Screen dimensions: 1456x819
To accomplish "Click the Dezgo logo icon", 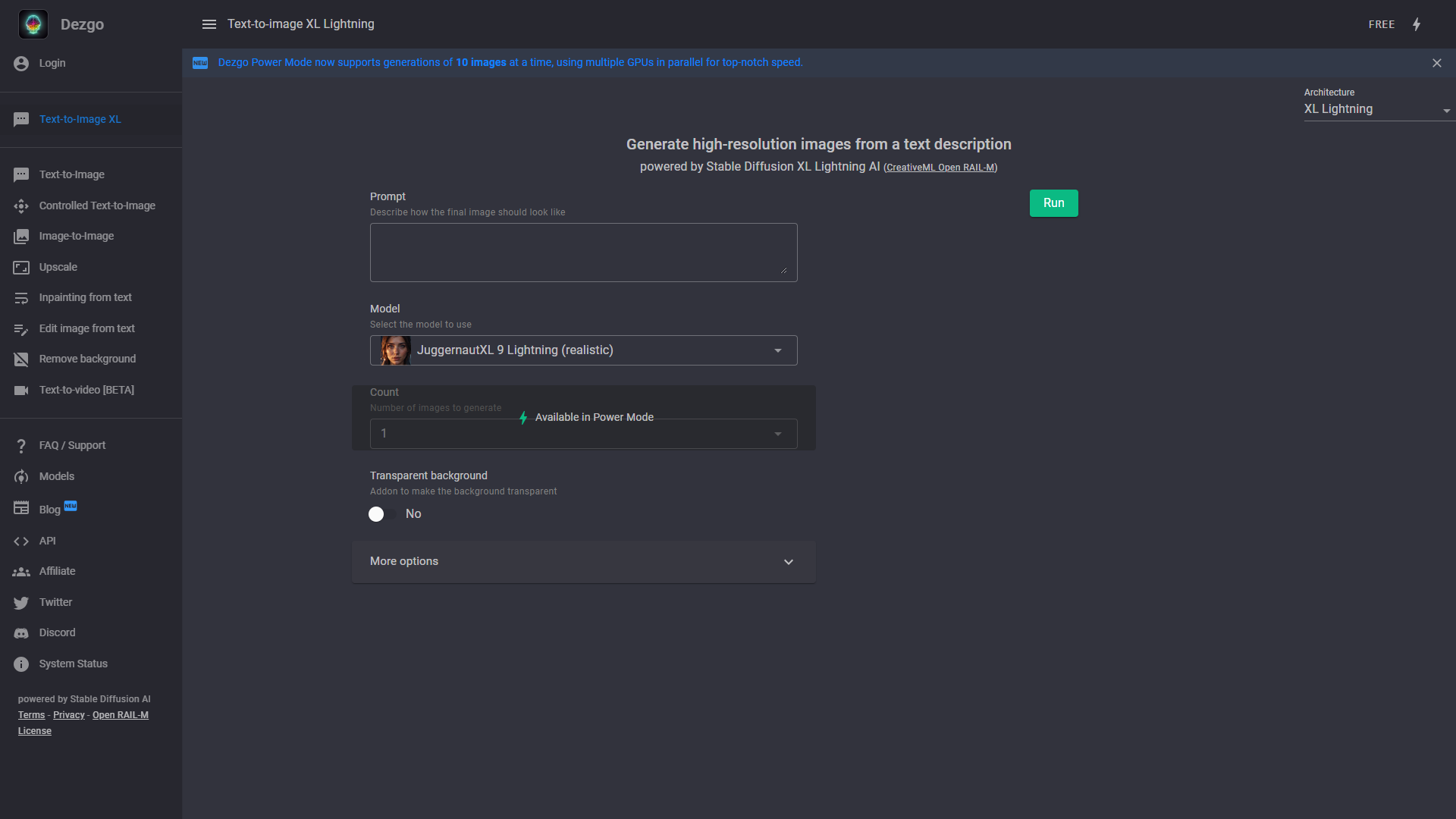I will (33, 24).
